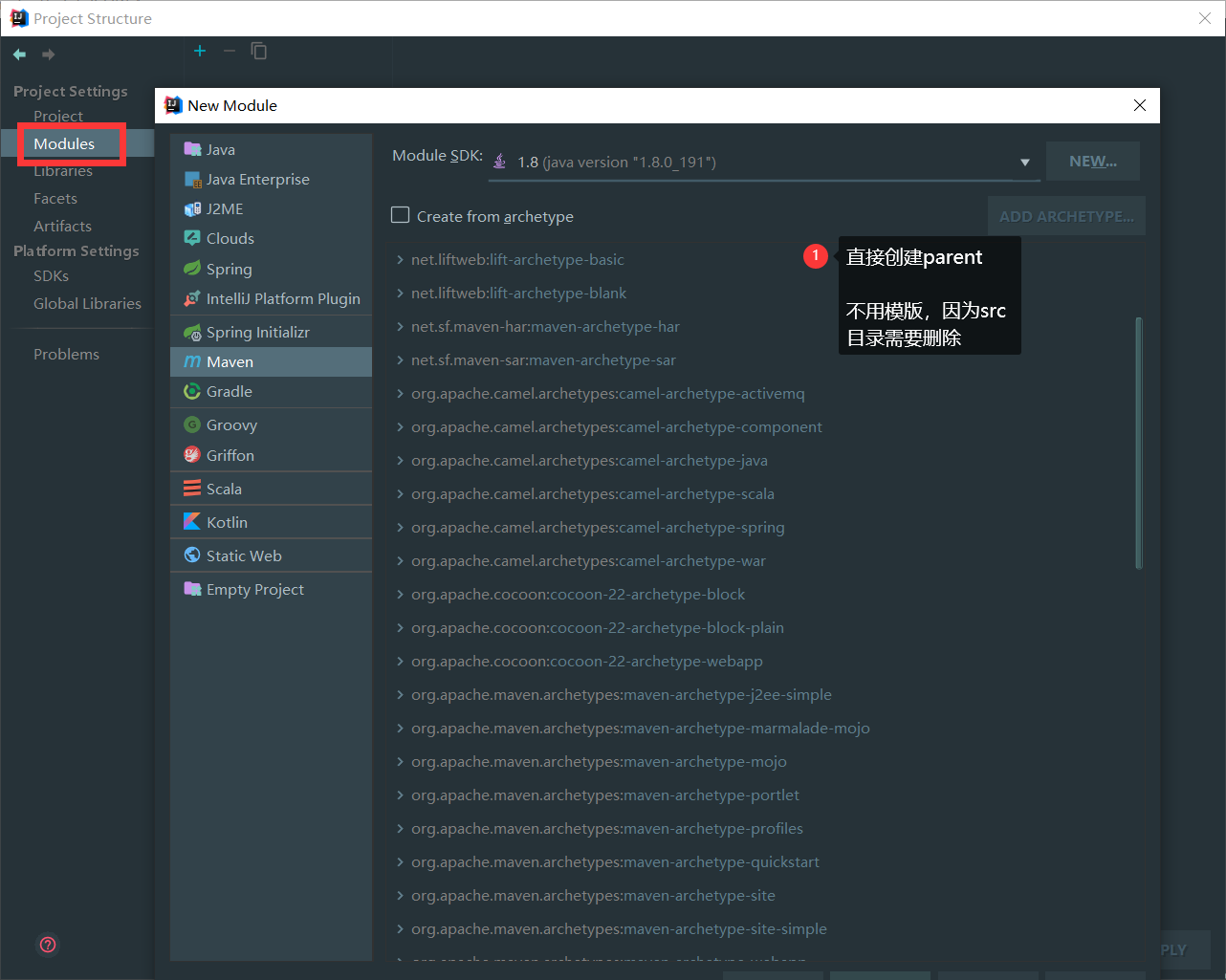This screenshot has height=980, width=1226.
Task: Click the NEW... SDK button
Action: [x=1093, y=161]
